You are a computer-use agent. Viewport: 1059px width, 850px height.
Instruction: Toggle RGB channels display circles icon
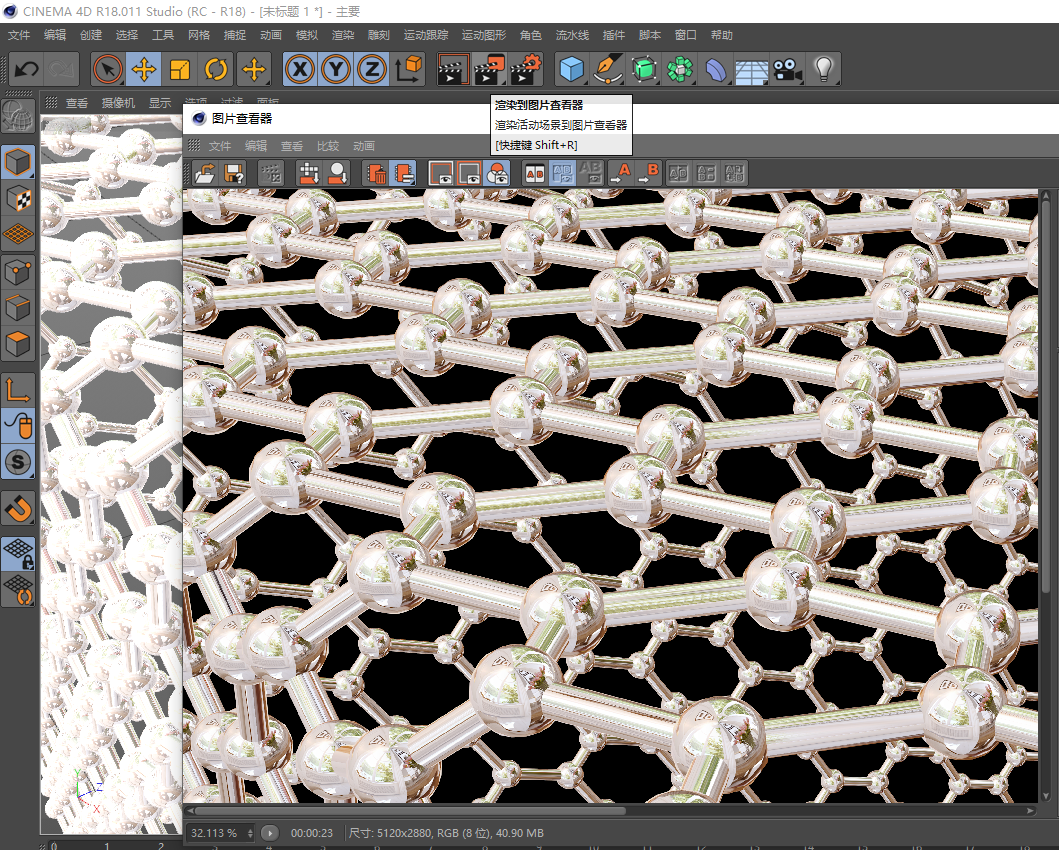(497, 174)
